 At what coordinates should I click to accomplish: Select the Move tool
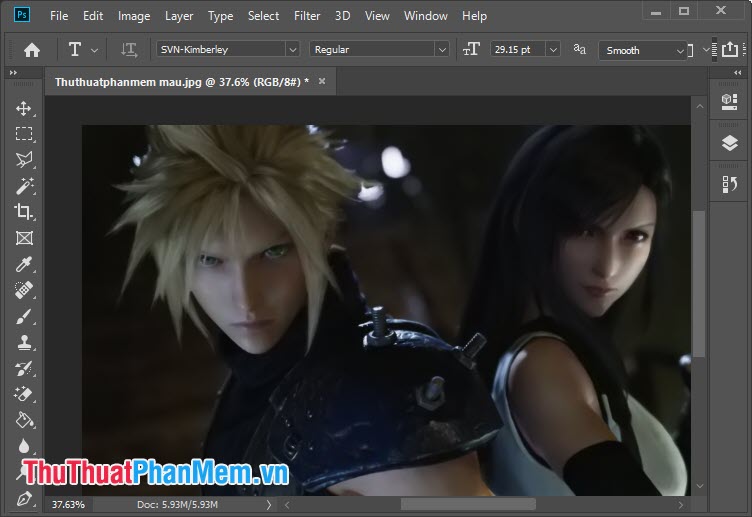click(x=24, y=108)
